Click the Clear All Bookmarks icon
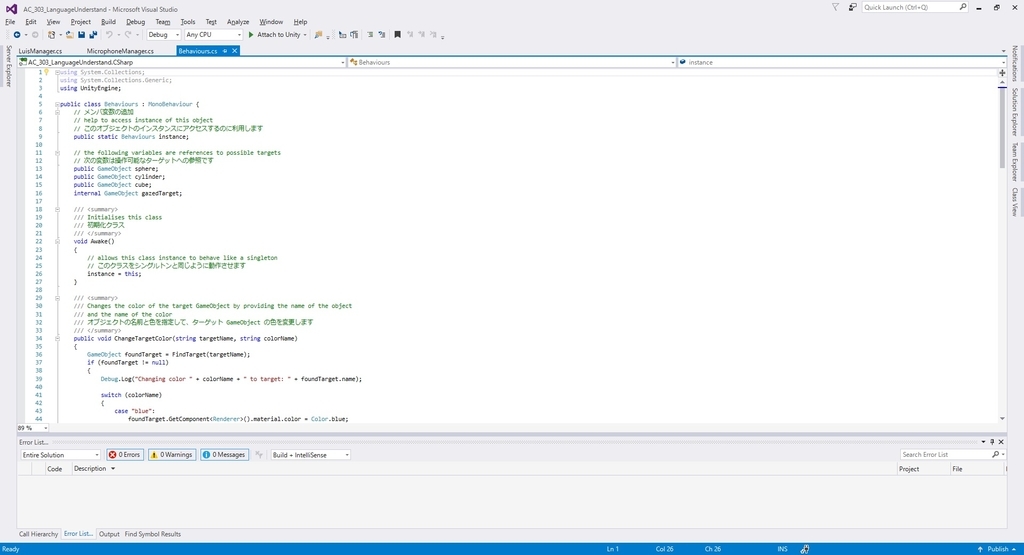1024x555 pixels. [433, 35]
